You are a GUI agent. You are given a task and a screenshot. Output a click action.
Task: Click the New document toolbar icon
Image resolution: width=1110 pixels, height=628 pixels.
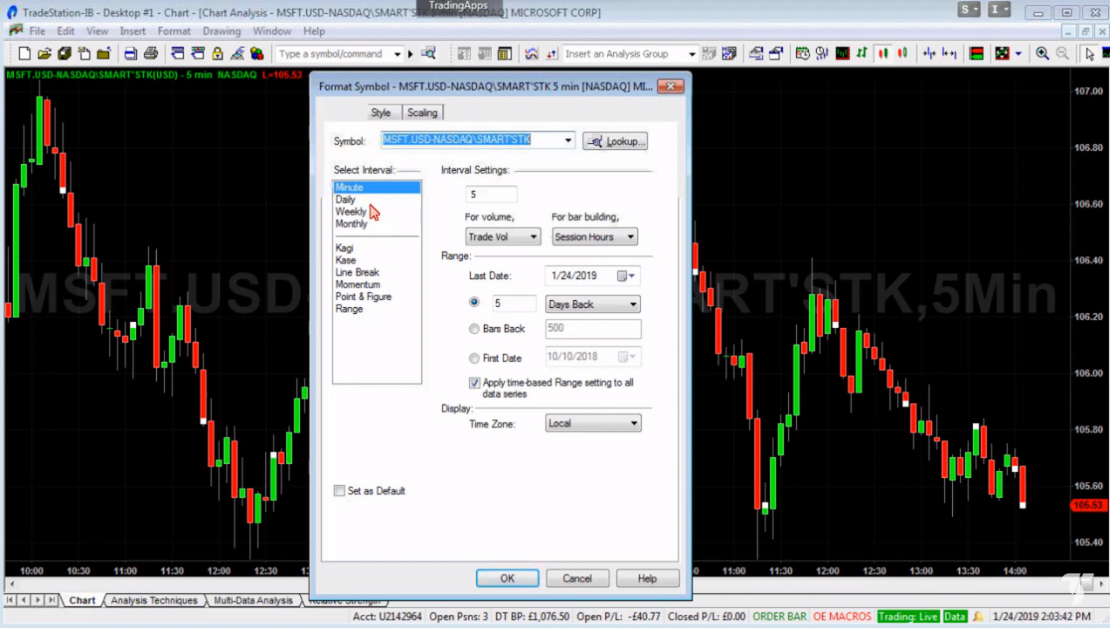point(24,54)
